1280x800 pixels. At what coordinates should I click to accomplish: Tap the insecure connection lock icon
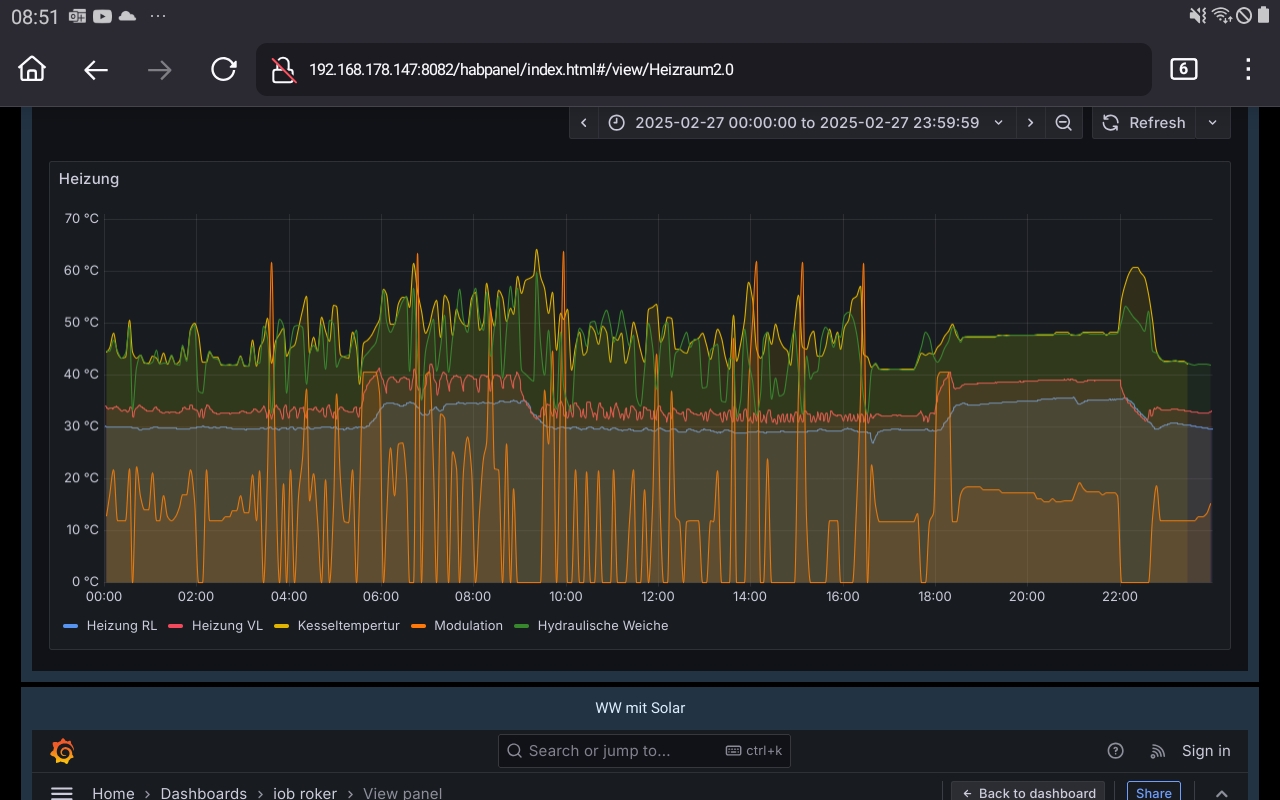coord(285,70)
